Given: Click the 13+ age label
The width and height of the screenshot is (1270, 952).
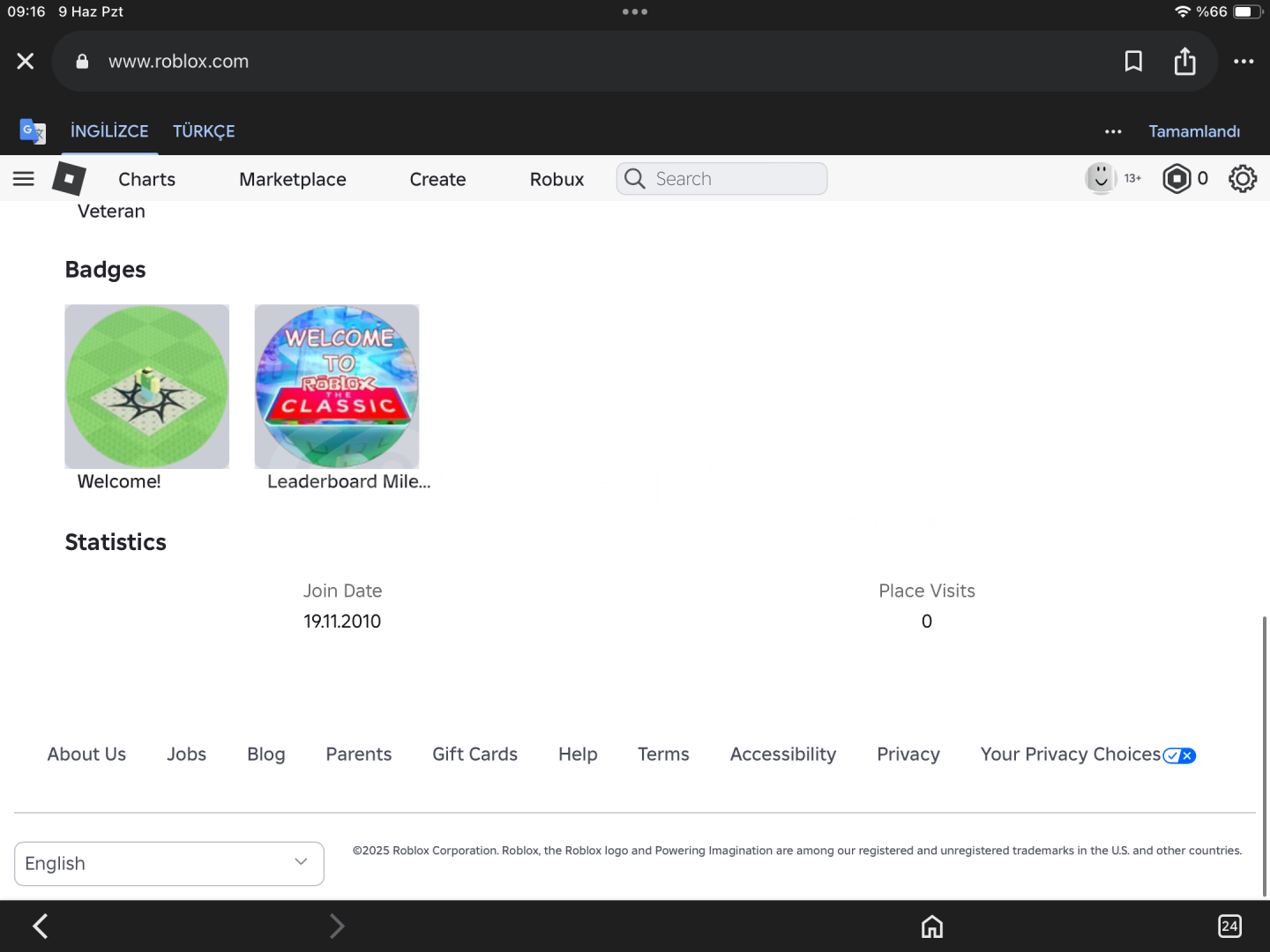Looking at the screenshot, I should click(x=1133, y=178).
